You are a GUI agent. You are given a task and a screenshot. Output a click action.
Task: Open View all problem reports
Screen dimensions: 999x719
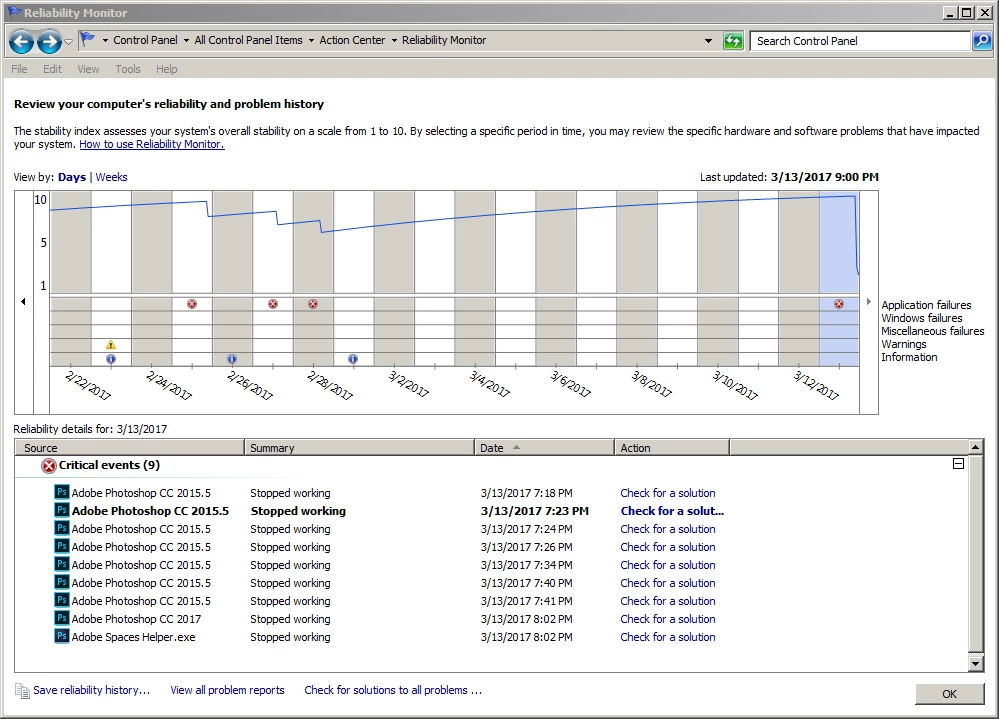click(227, 690)
